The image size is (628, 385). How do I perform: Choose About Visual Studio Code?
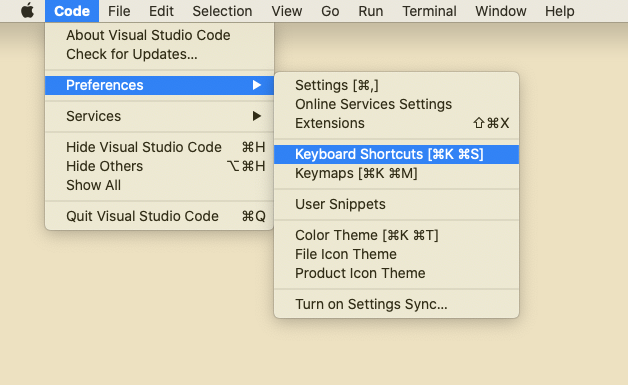(159, 35)
